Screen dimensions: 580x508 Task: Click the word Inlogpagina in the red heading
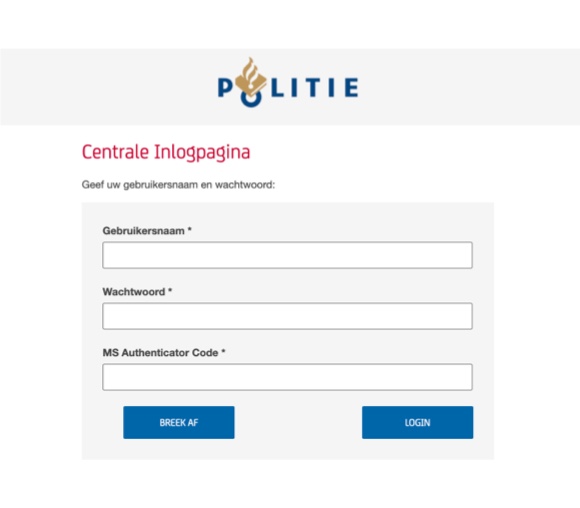click(x=202, y=152)
